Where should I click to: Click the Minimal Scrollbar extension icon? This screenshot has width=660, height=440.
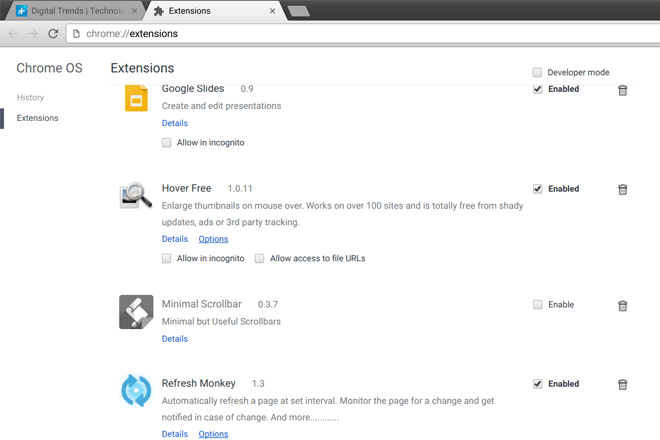tap(136, 312)
